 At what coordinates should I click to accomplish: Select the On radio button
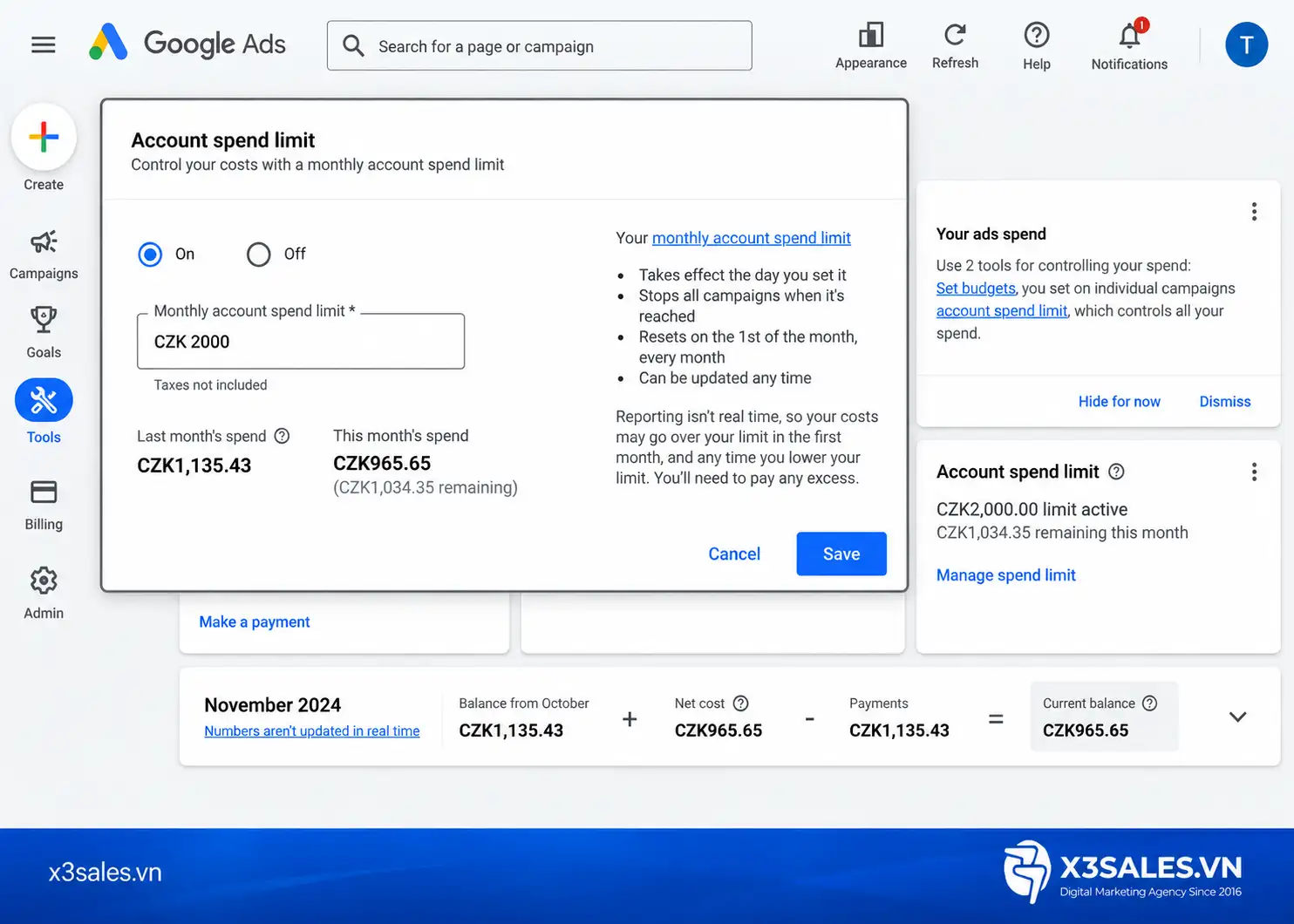pos(150,255)
